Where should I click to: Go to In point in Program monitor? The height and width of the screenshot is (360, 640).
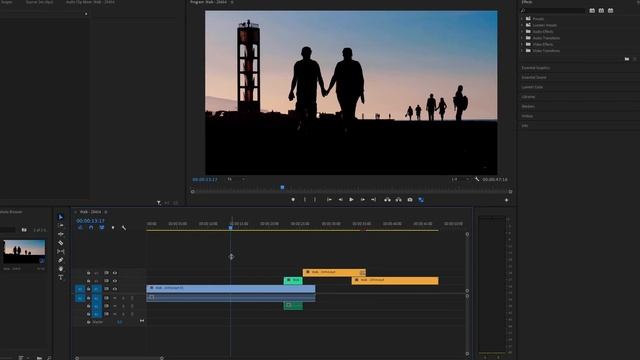pyautogui.click(x=329, y=200)
